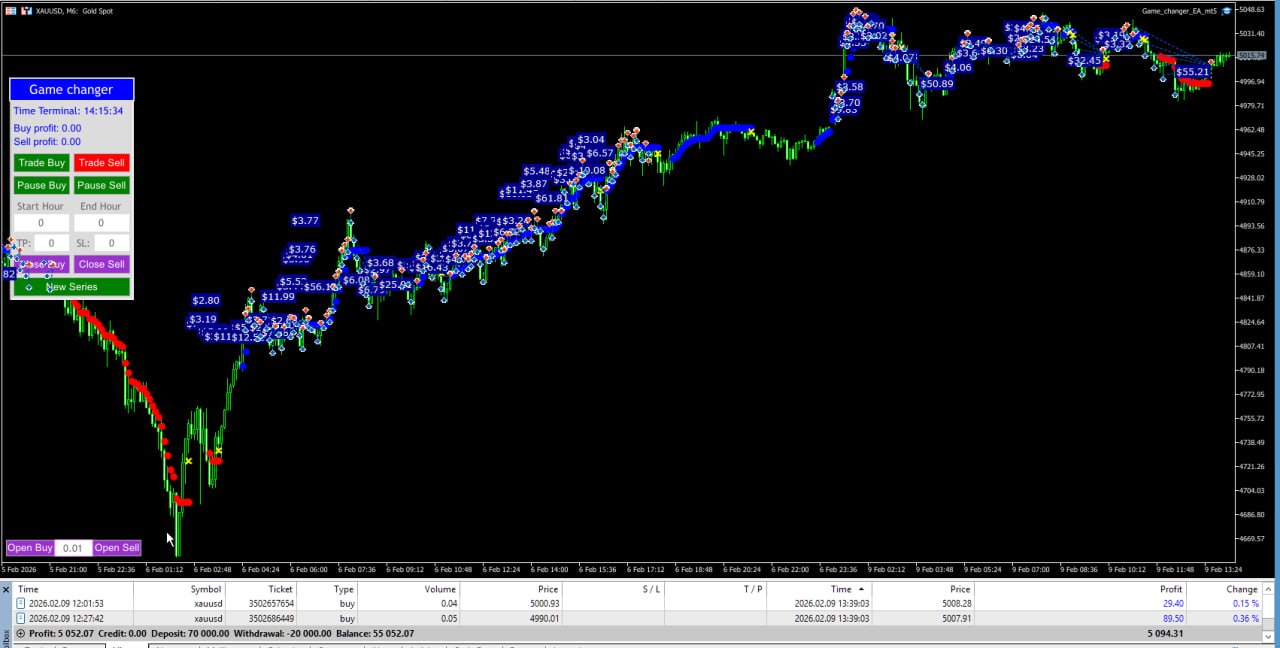Click the Open Buy button
1280x648 pixels.
30,548
